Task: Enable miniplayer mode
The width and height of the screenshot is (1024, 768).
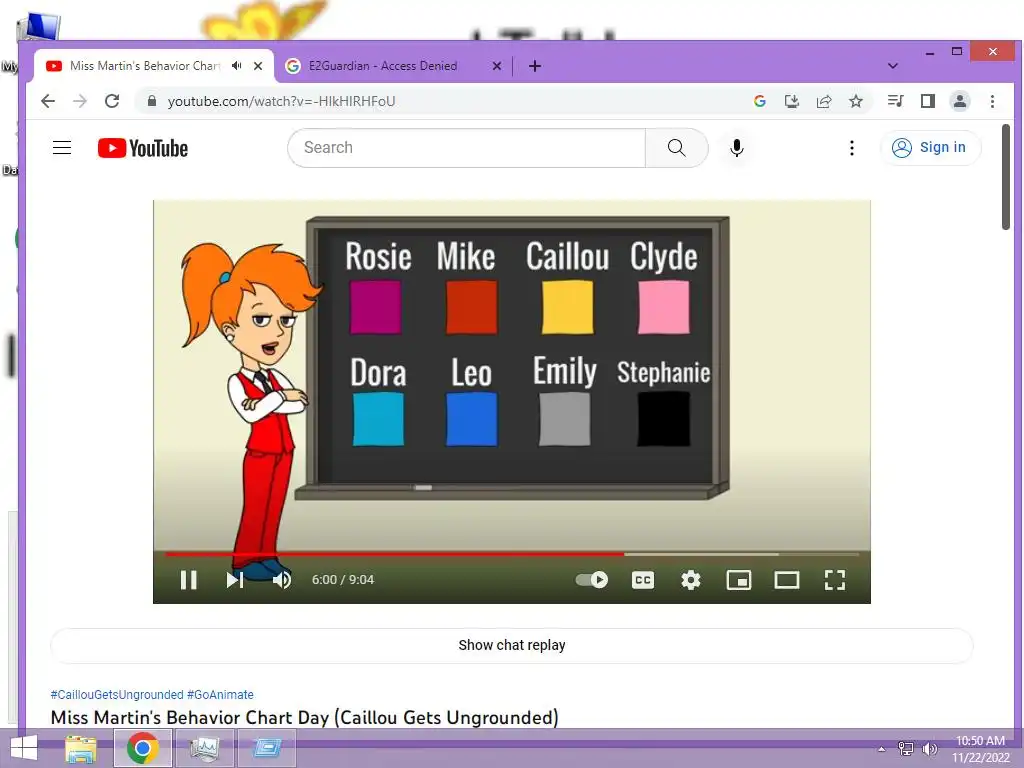Action: 739,579
